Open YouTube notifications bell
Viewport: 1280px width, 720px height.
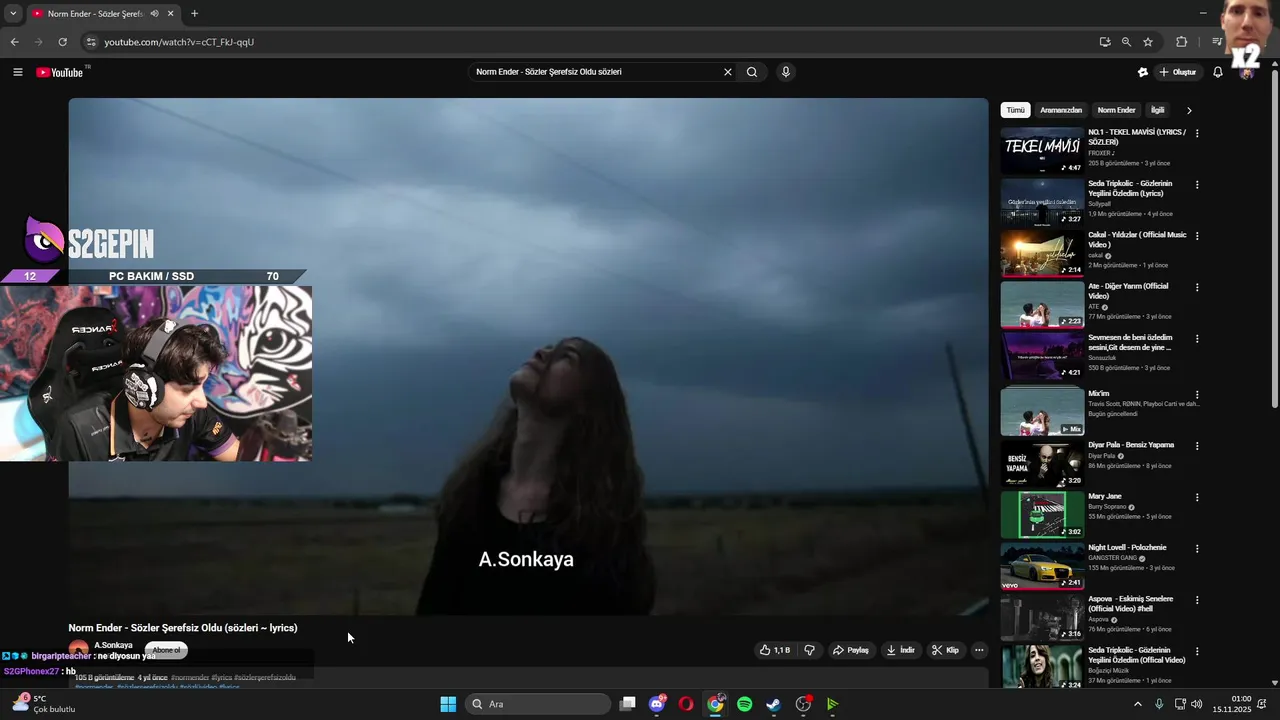pyautogui.click(x=1218, y=72)
